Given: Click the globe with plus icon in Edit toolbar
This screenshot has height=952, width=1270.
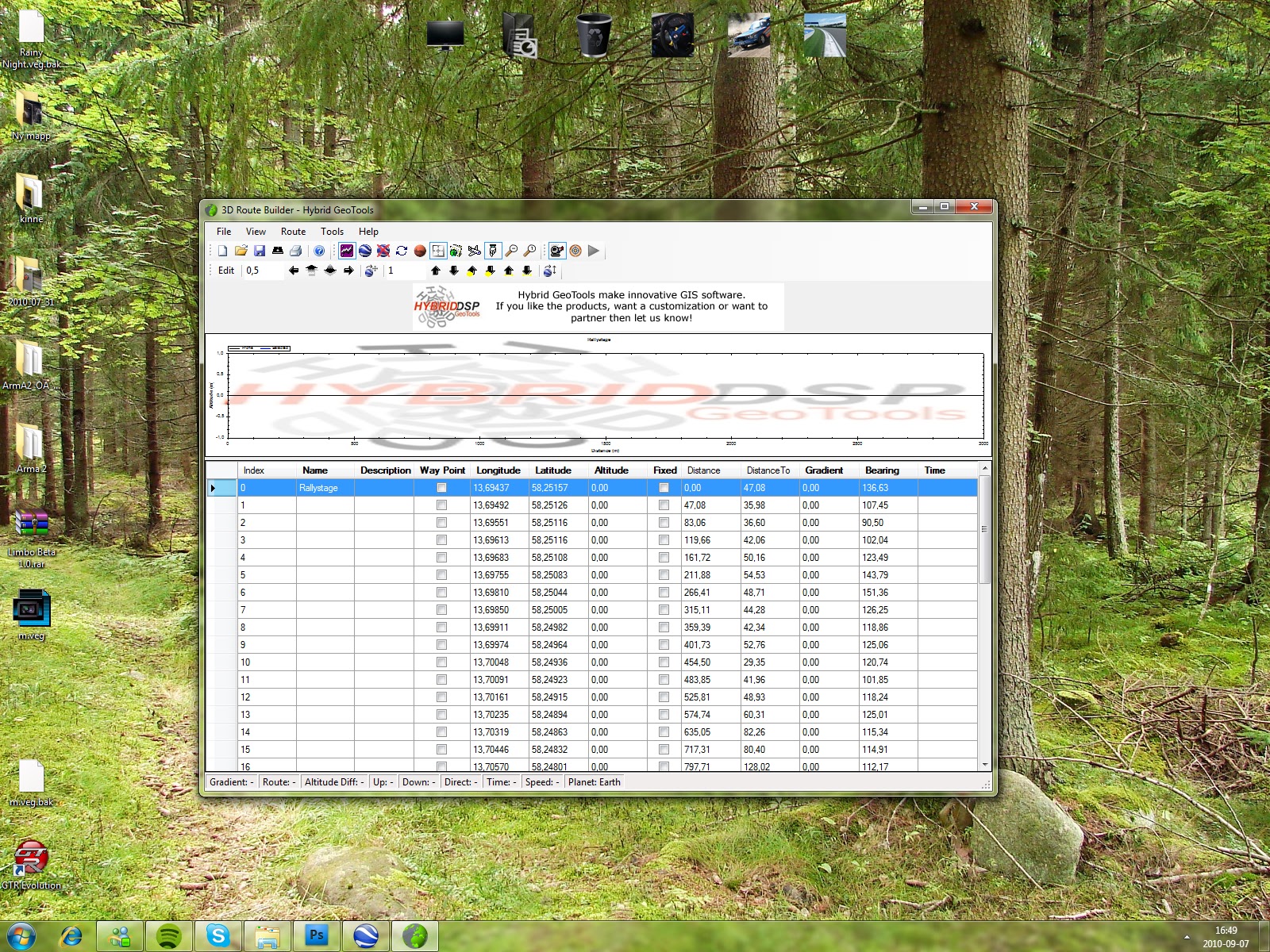Looking at the screenshot, I should pos(371,271).
